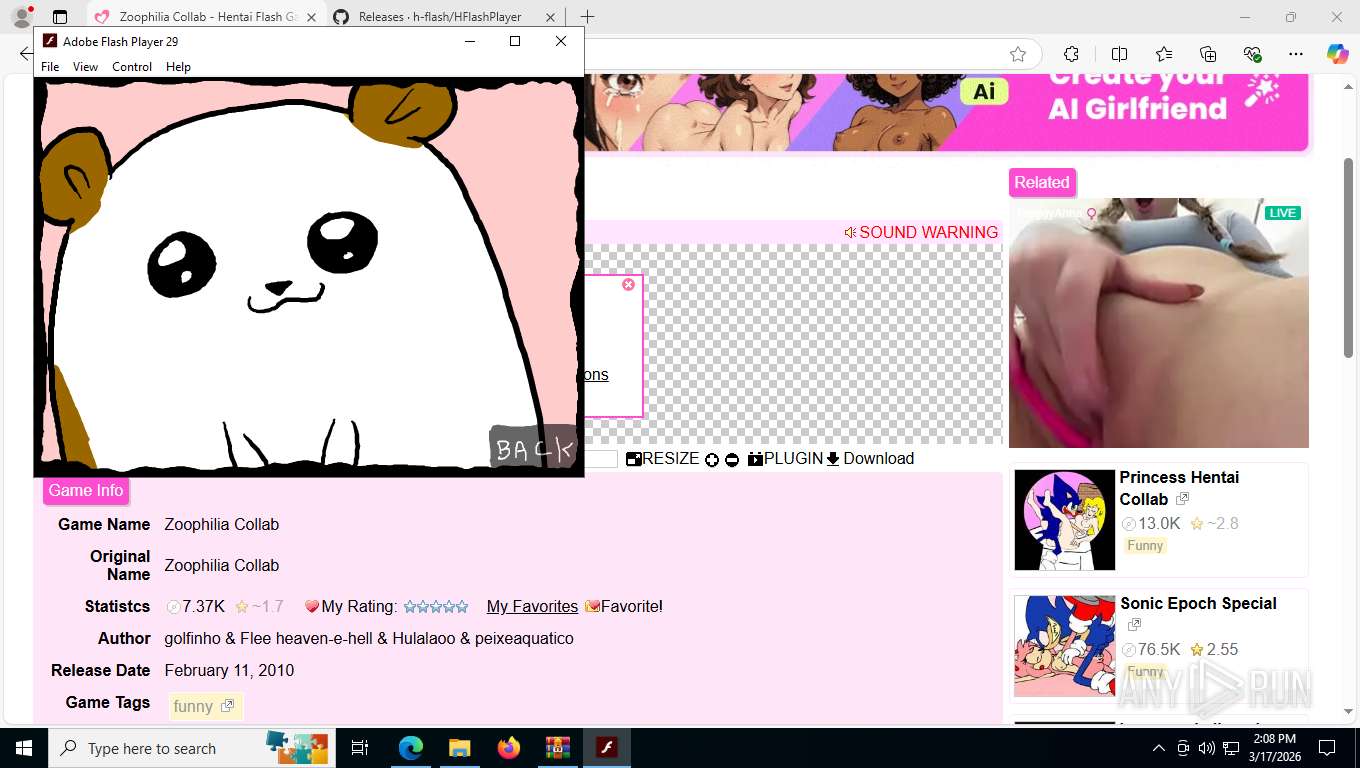Open File Explorer from the taskbar
The height and width of the screenshot is (768, 1360).
(459, 748)
